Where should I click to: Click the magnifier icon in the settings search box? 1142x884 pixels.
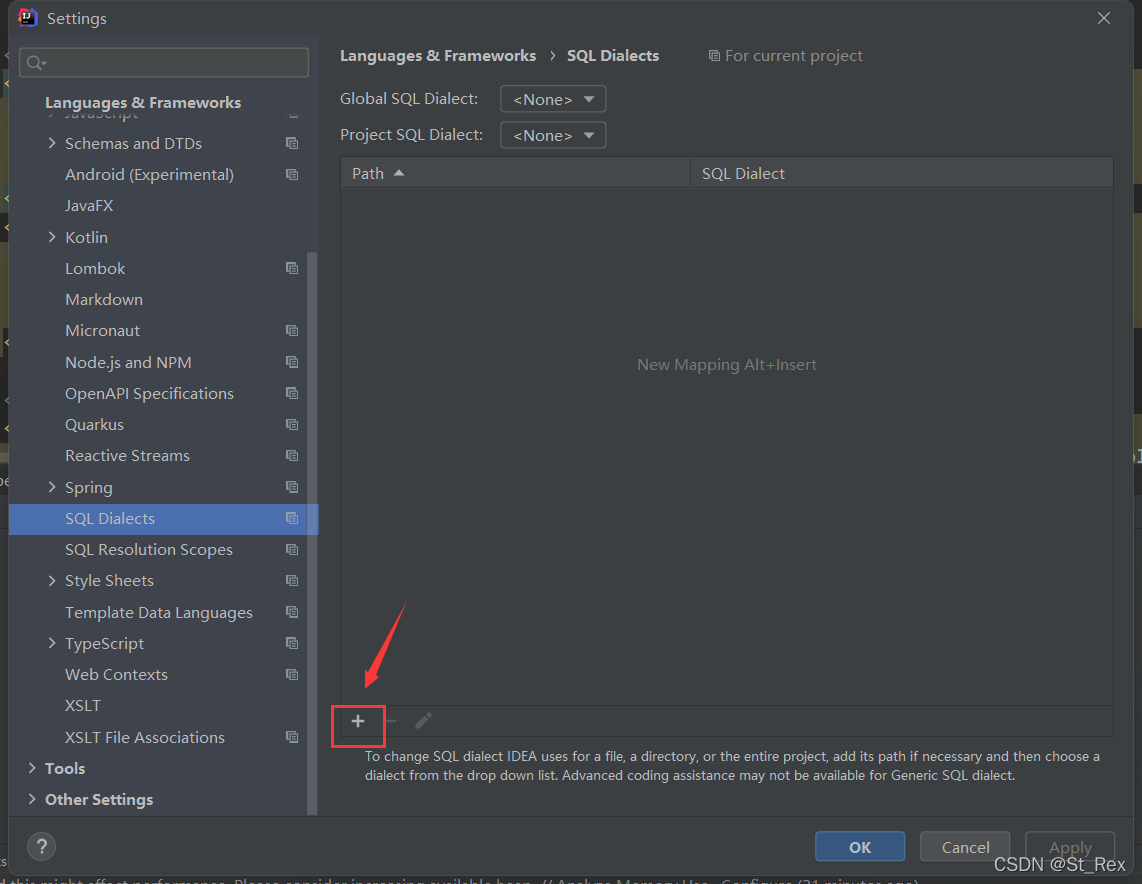pos(35,62)
